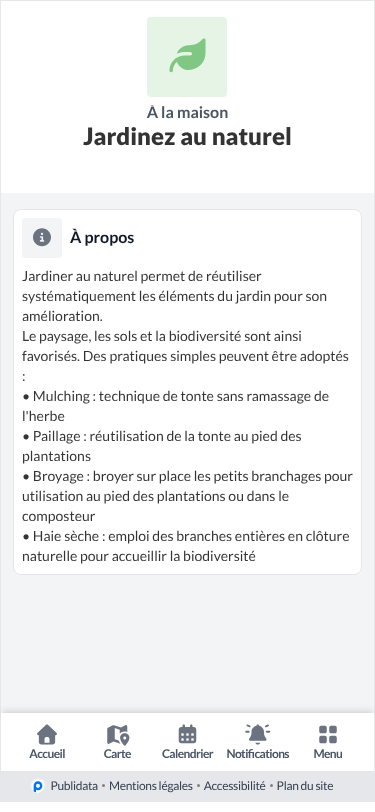Image resolution: width=375 pixels, height=812 pixels.
Task: Select the Calendrier tab label
Action: (188, 754)
